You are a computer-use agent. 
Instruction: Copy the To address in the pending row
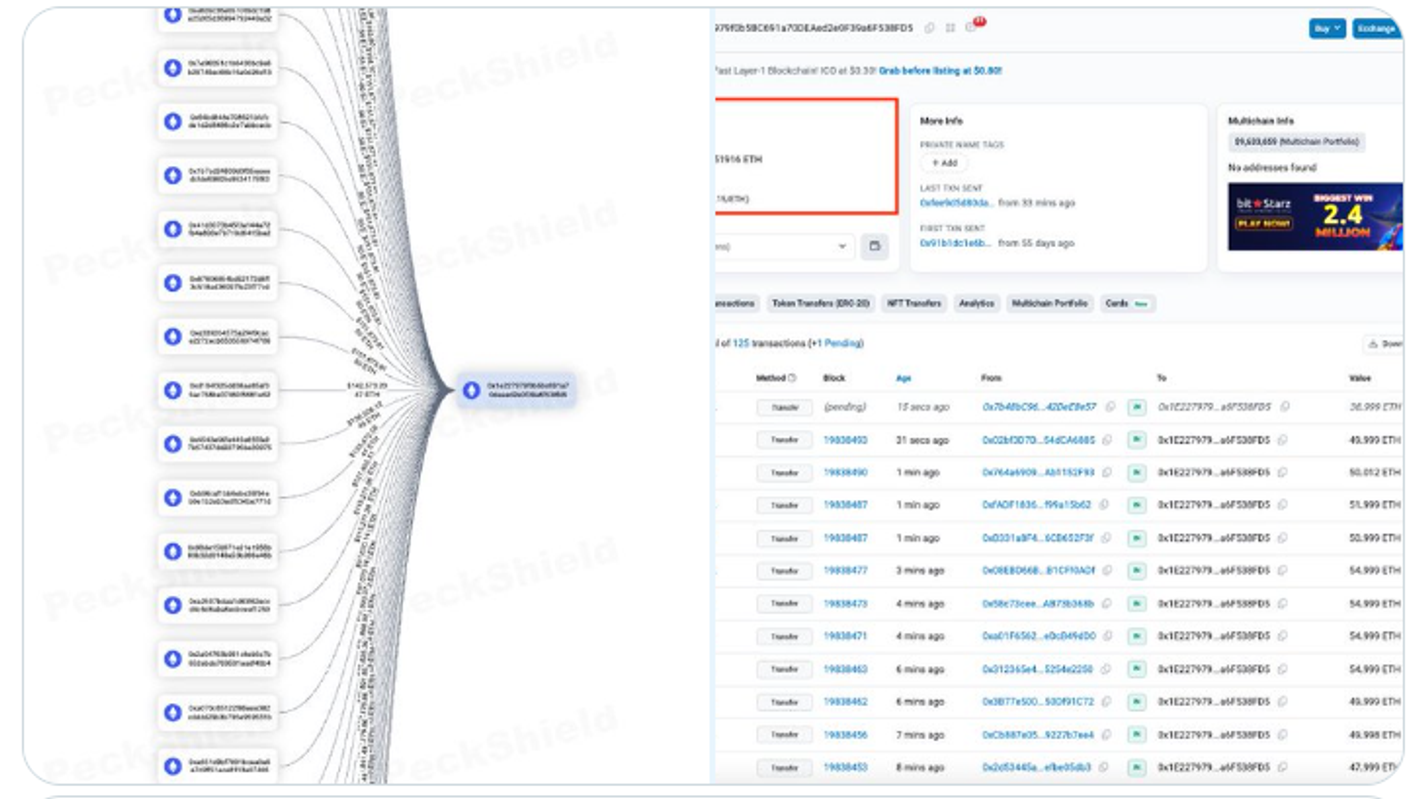pos(1283,407)
